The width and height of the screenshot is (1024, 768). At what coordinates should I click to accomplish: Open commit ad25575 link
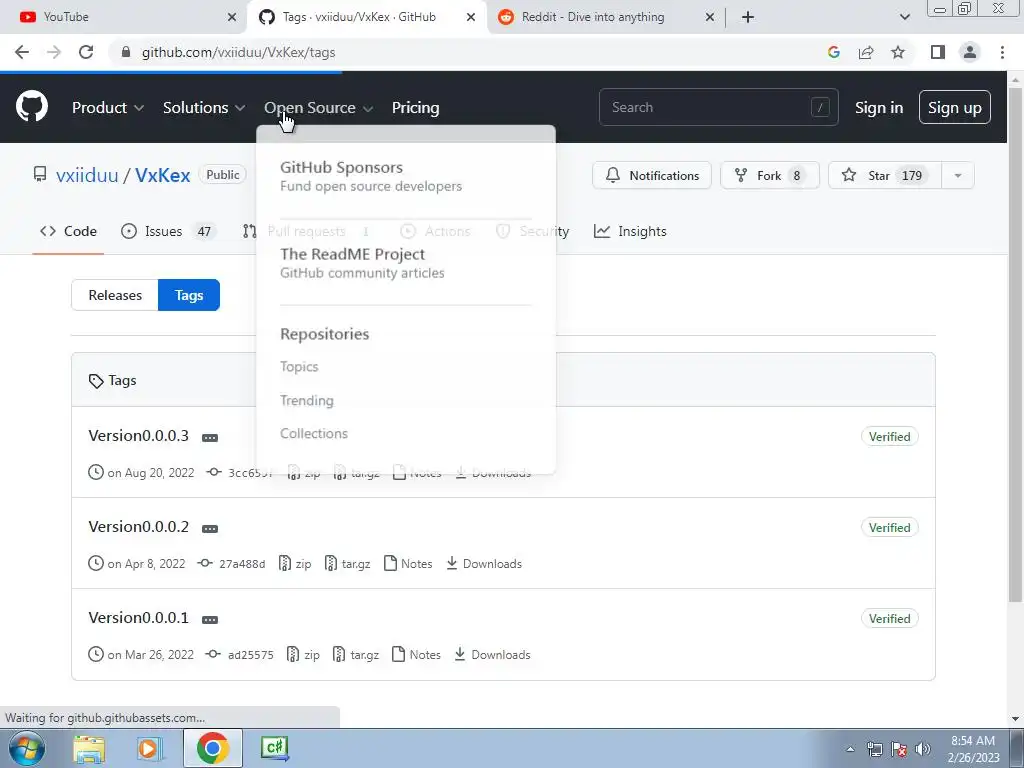[250, 654]
